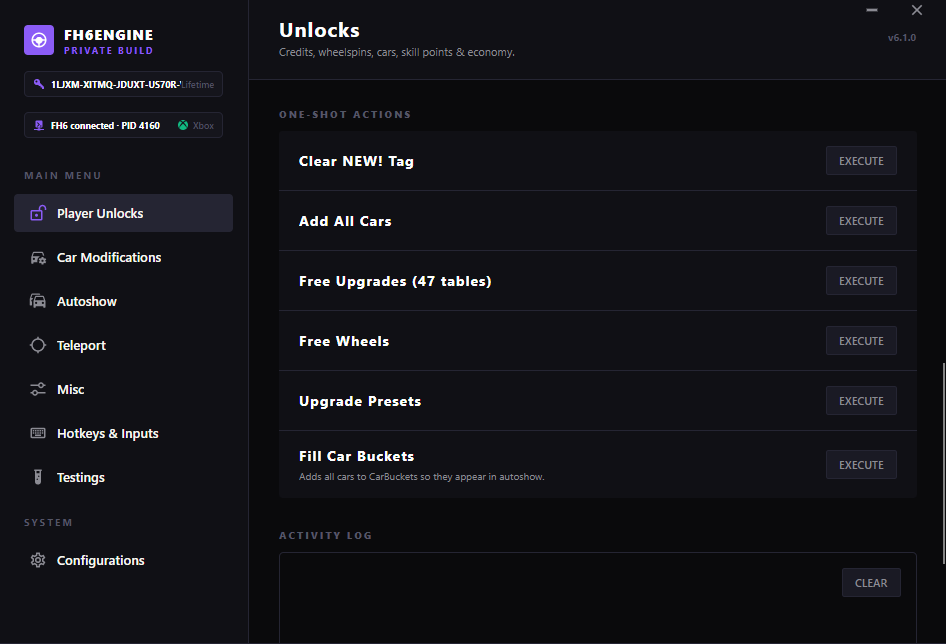The width and height of the screenshot is (946, 644).
Task: Click the vertical scrollbar thumb
Action: [x=944, y=464]
